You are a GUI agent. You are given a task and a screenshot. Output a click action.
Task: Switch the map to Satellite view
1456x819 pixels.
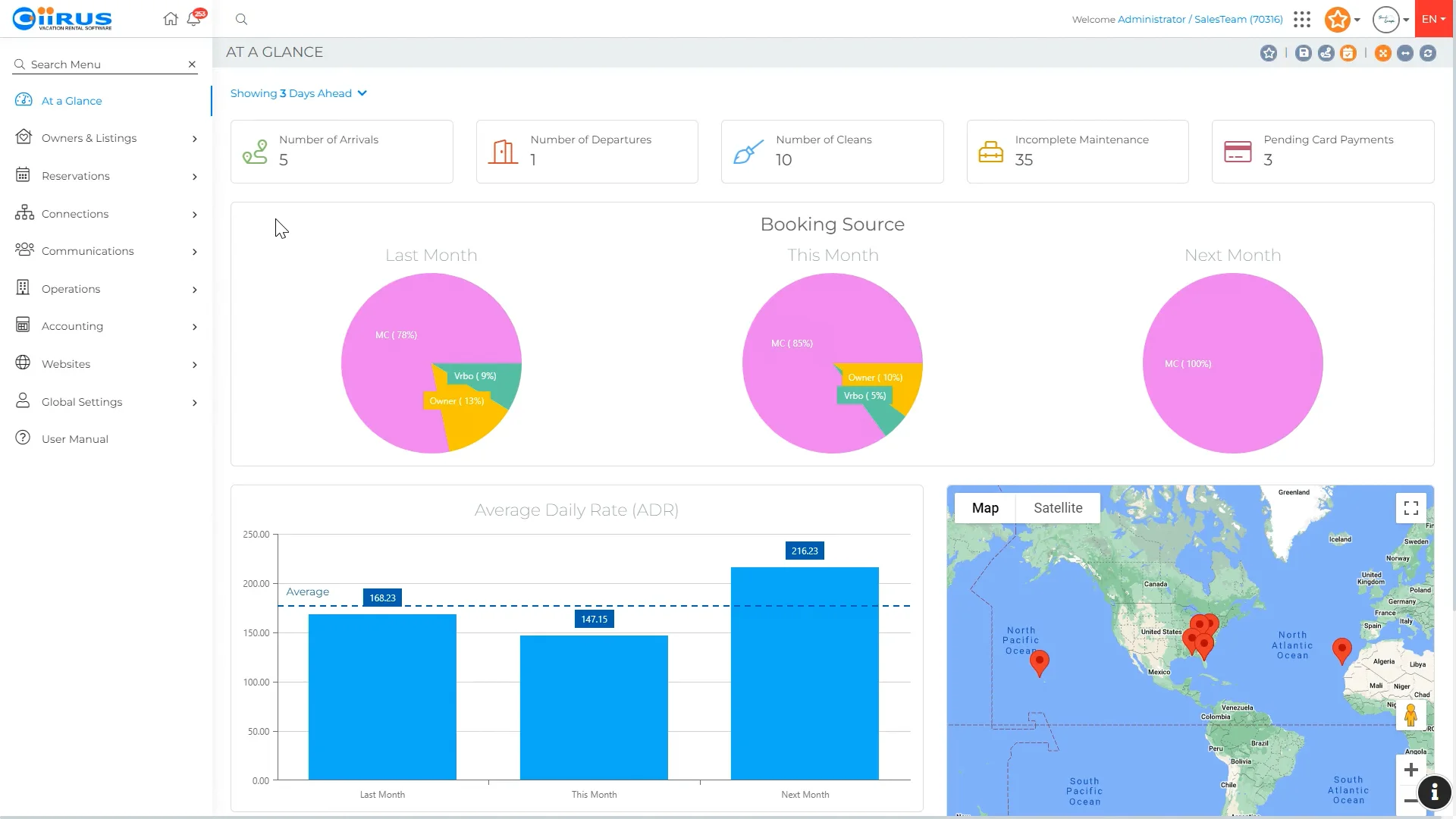[x=1057, y=507]
